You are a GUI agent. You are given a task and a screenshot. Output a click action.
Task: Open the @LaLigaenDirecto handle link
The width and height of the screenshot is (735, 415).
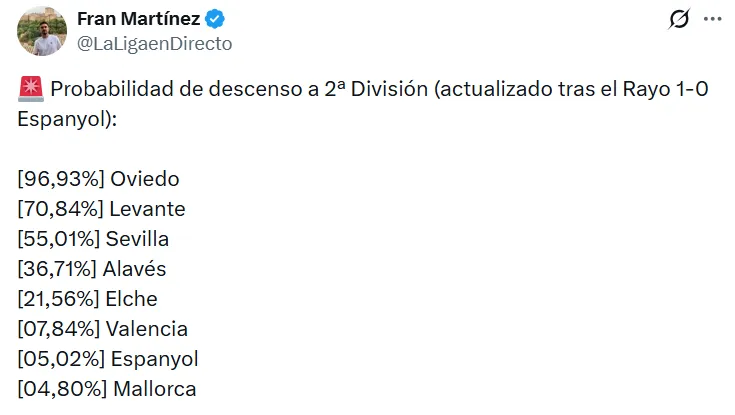pos(154,43)
